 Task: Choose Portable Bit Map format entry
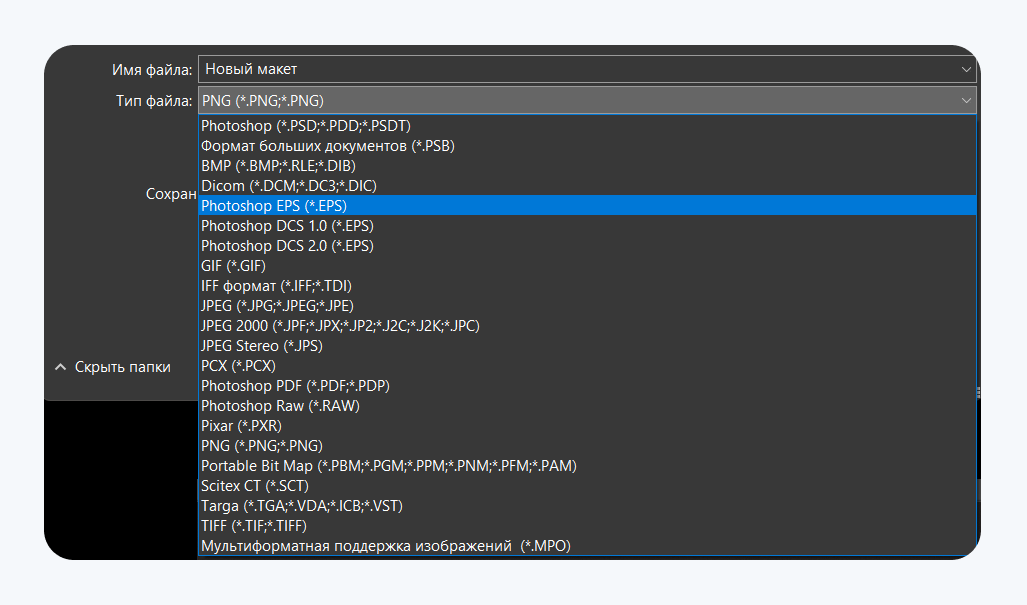click(587, 466)
